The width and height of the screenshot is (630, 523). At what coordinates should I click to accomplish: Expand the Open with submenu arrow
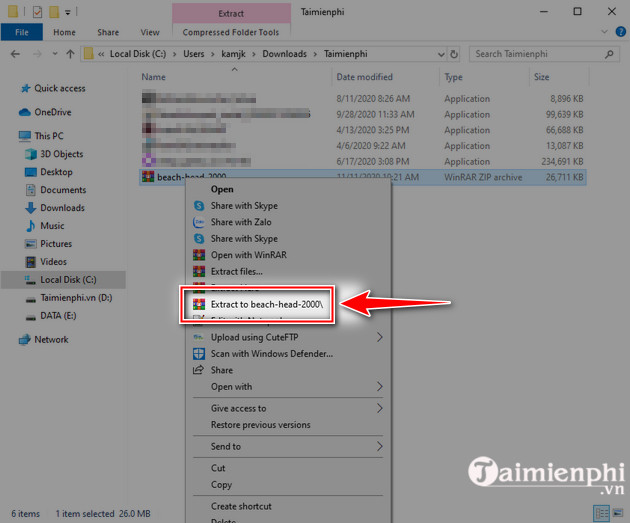coord(380,387)
